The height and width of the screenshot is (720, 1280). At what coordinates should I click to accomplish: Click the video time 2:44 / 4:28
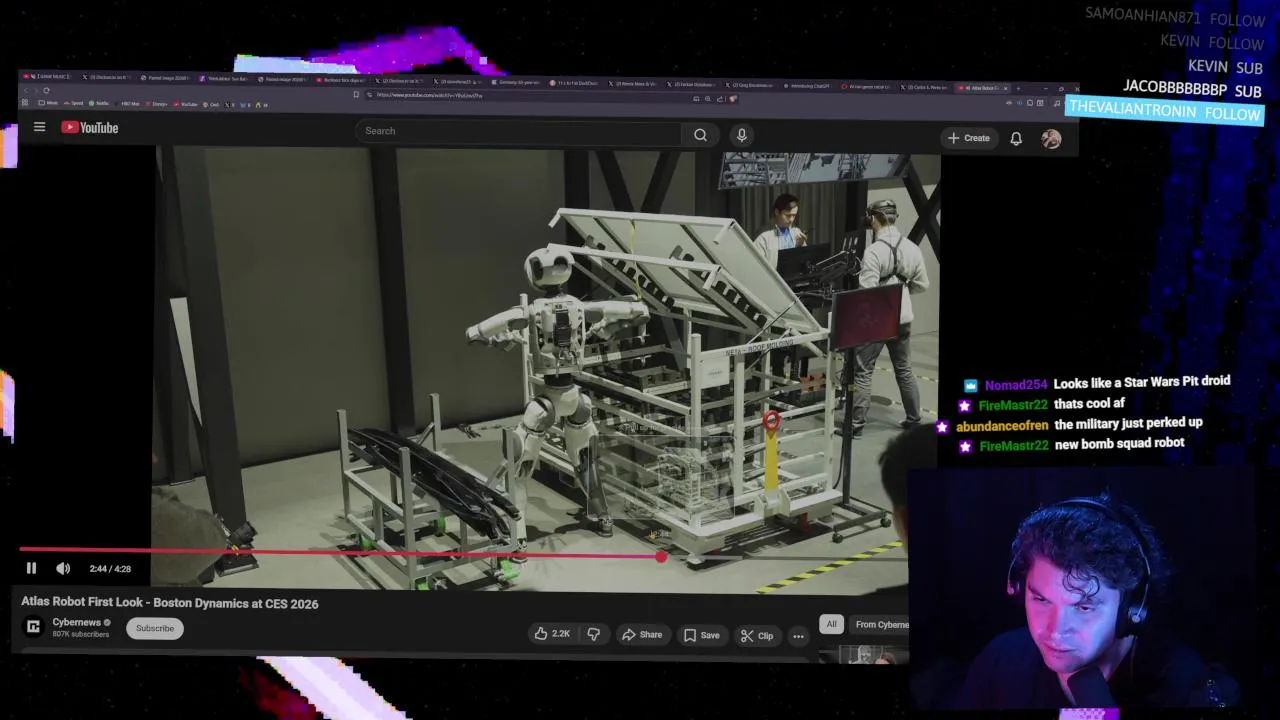point(110,568)
